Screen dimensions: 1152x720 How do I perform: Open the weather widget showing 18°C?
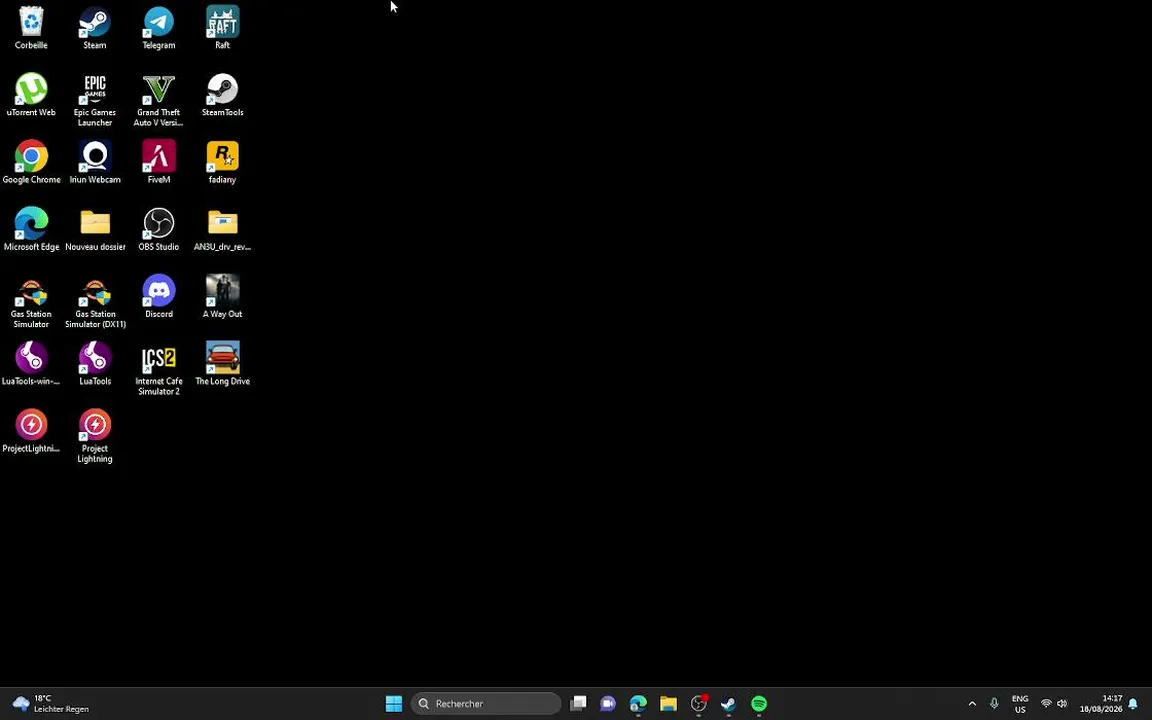51,704
